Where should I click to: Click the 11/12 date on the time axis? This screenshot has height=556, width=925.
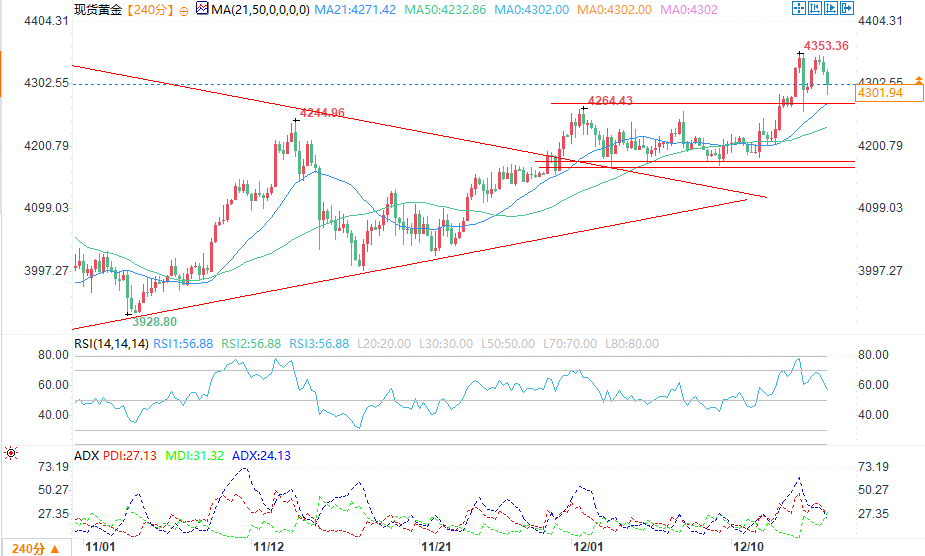point(268,547)
